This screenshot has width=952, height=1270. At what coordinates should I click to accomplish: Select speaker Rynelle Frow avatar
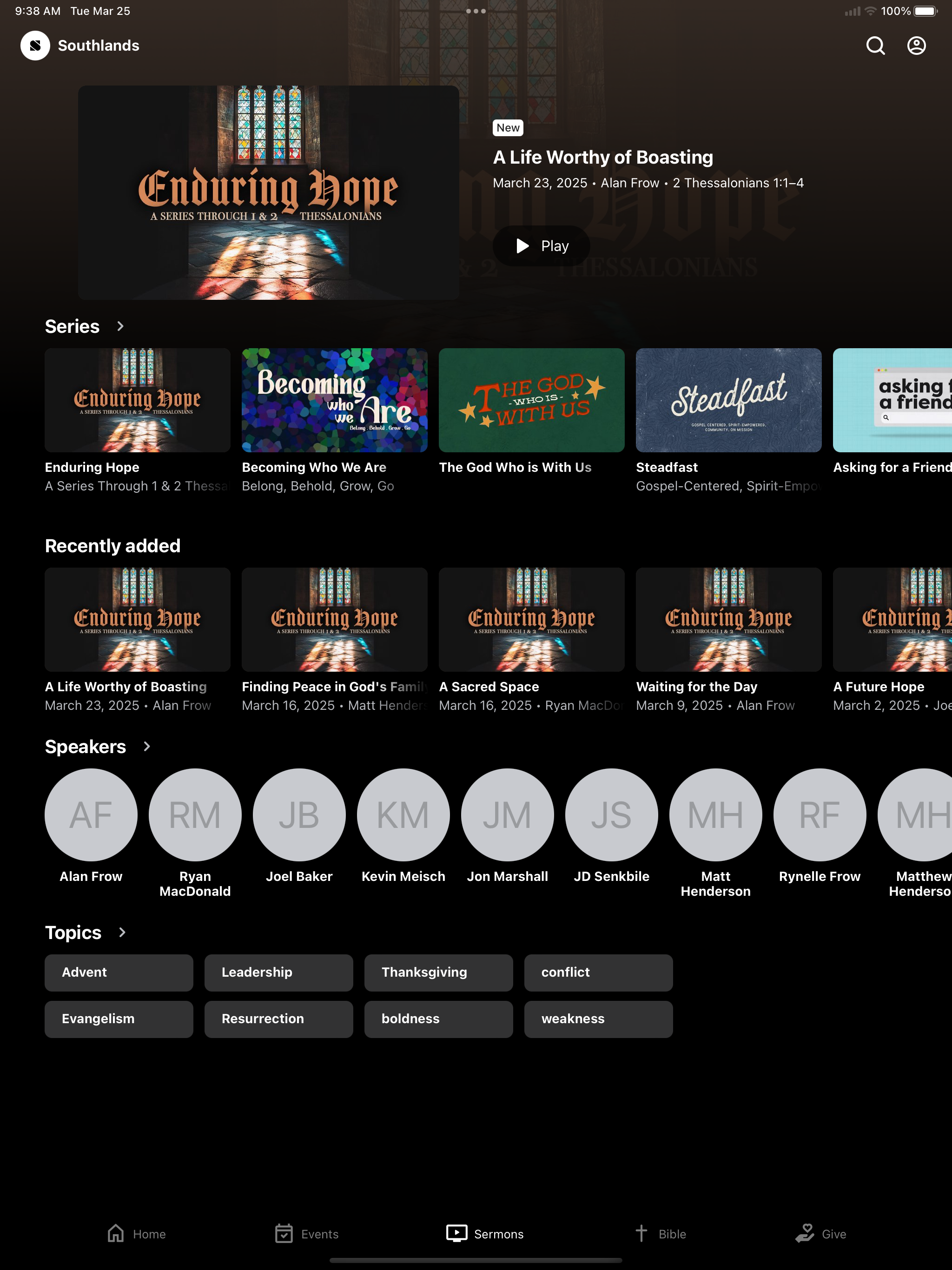(x=820, y=815)
